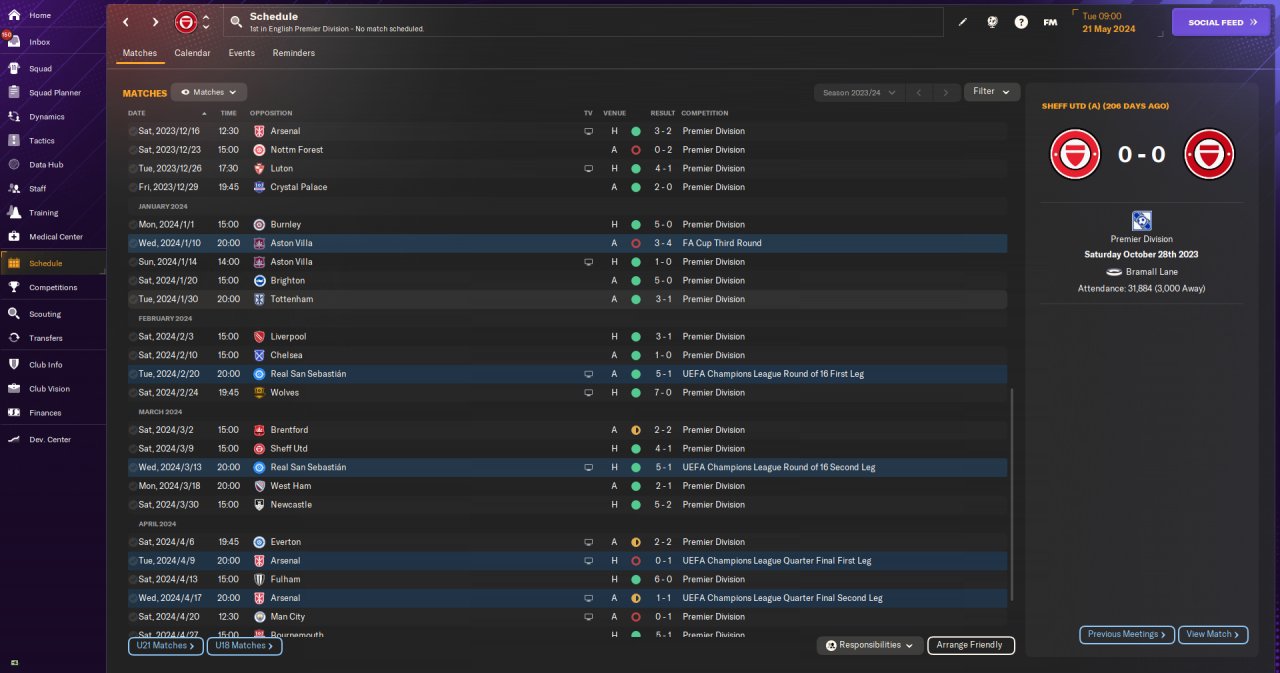Select the Wolves 7 - 0 match row
The image size is (1280, 673).
click(x=567, y=393)
